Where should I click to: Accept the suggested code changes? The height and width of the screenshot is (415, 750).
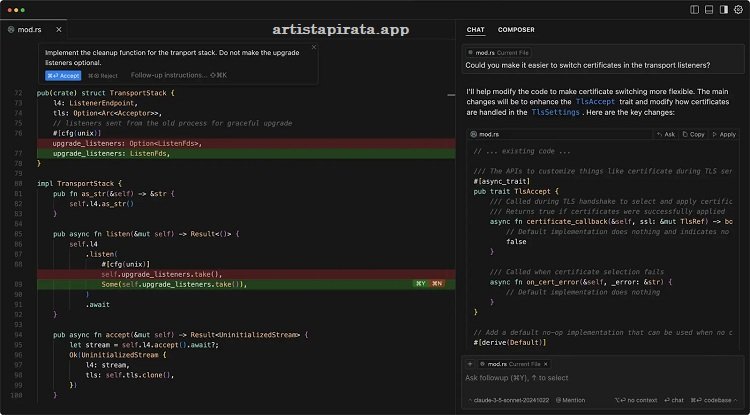63,75
